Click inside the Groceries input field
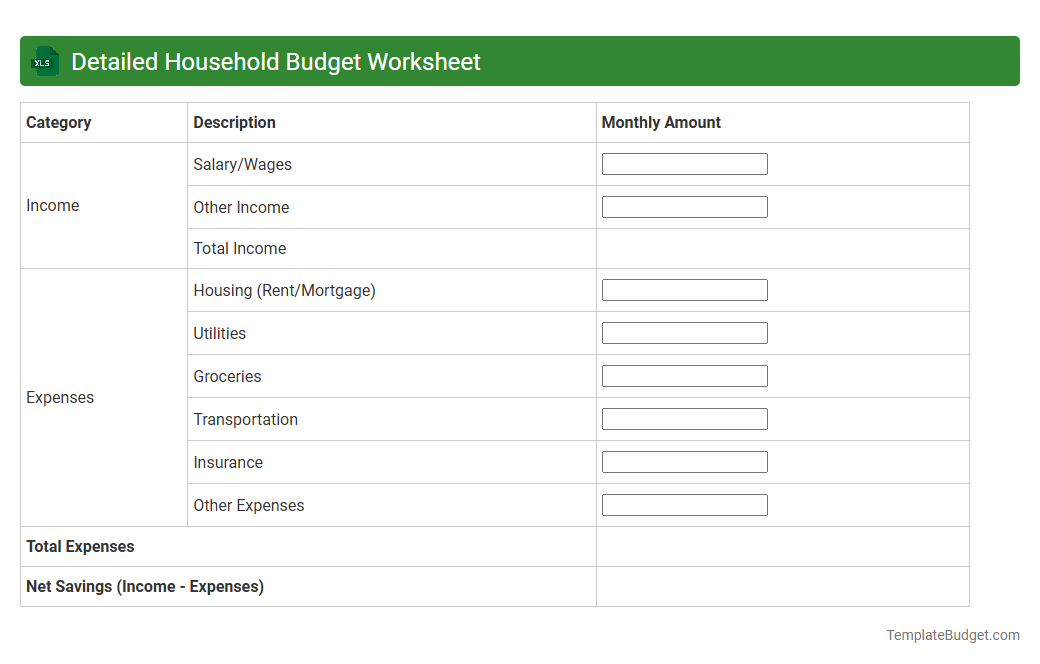Viewport: 1040px width, 664px height. tap(684, 375)
